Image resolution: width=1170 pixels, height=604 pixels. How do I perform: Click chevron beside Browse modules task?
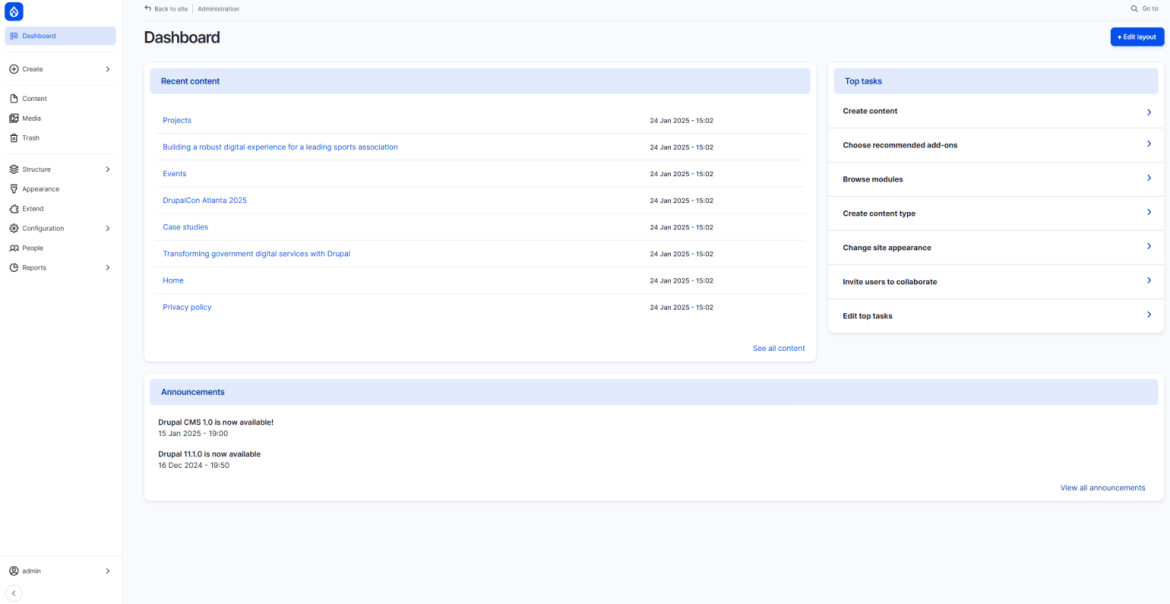coord(1149,178)
